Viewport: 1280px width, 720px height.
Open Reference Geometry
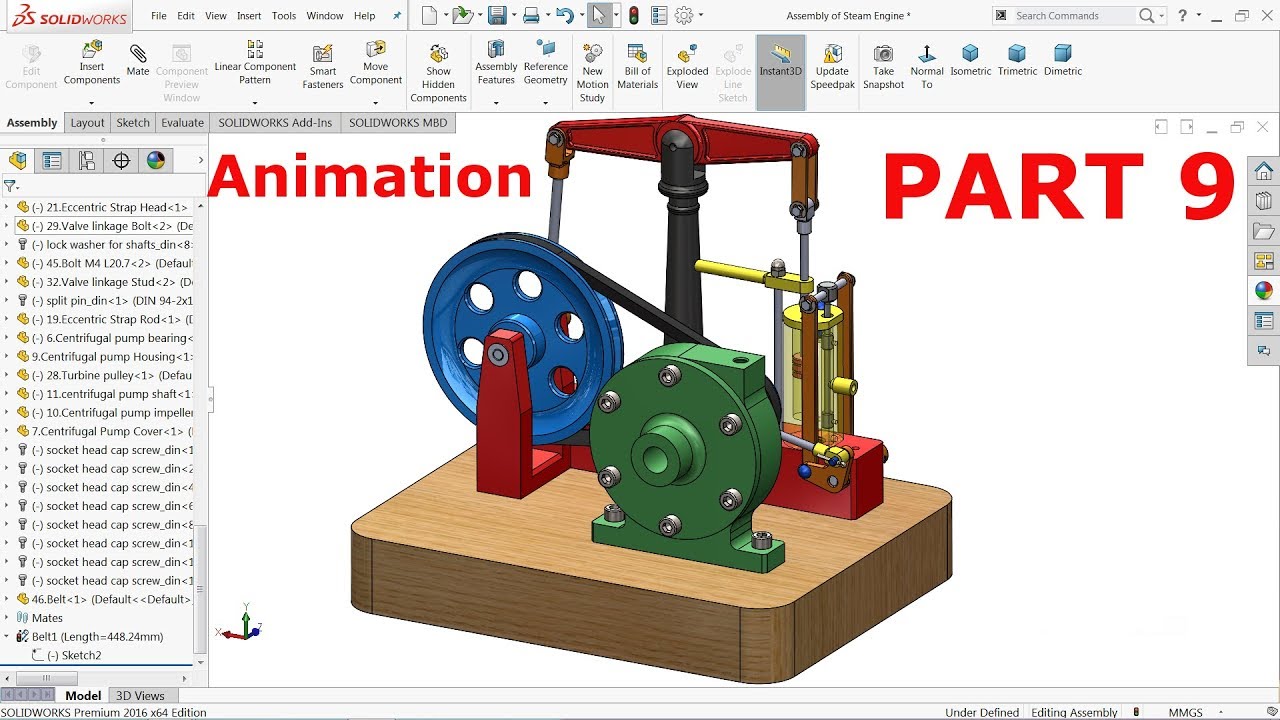point(545,62)
